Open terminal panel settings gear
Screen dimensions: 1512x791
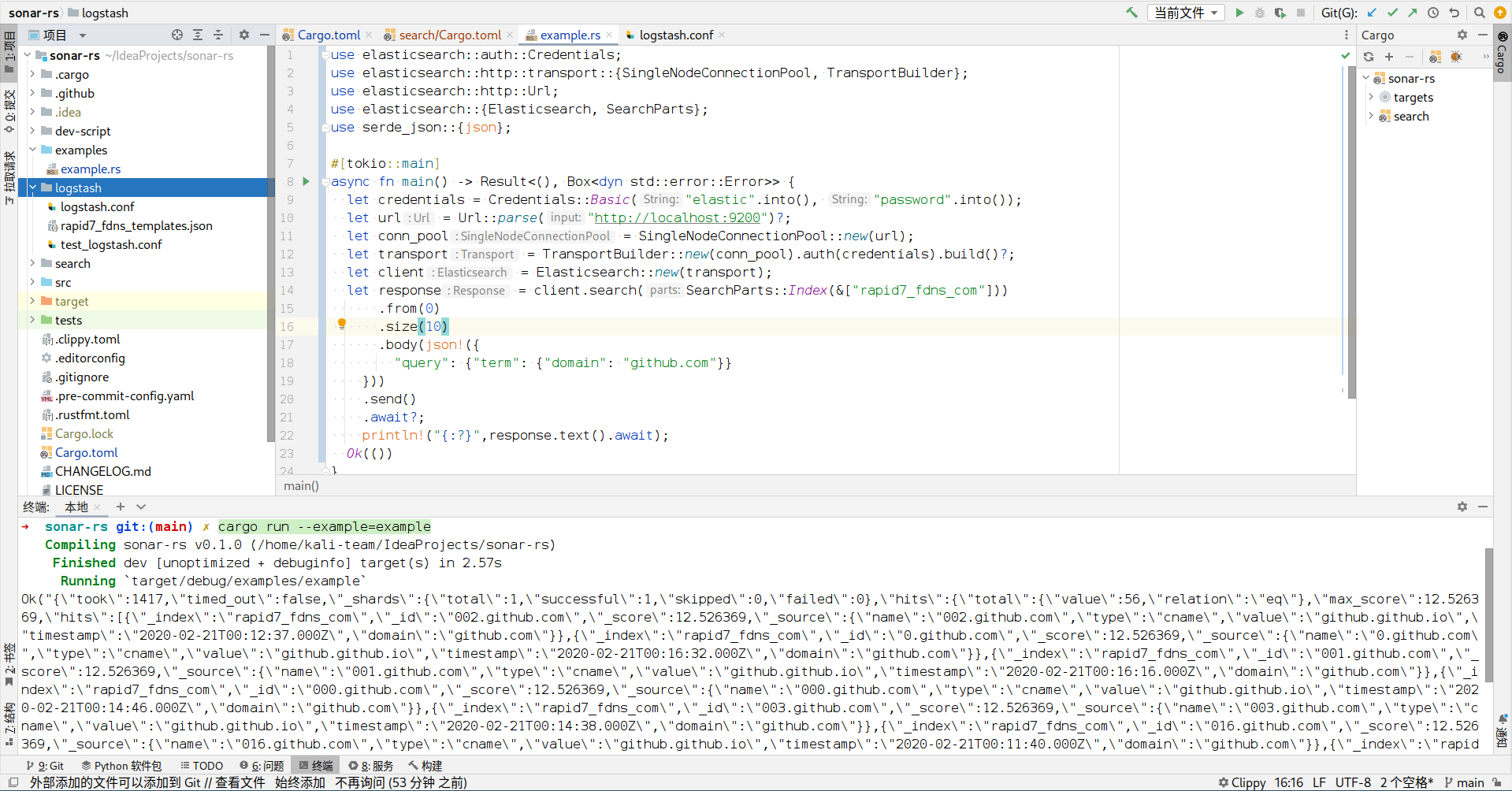point(1462,507)
